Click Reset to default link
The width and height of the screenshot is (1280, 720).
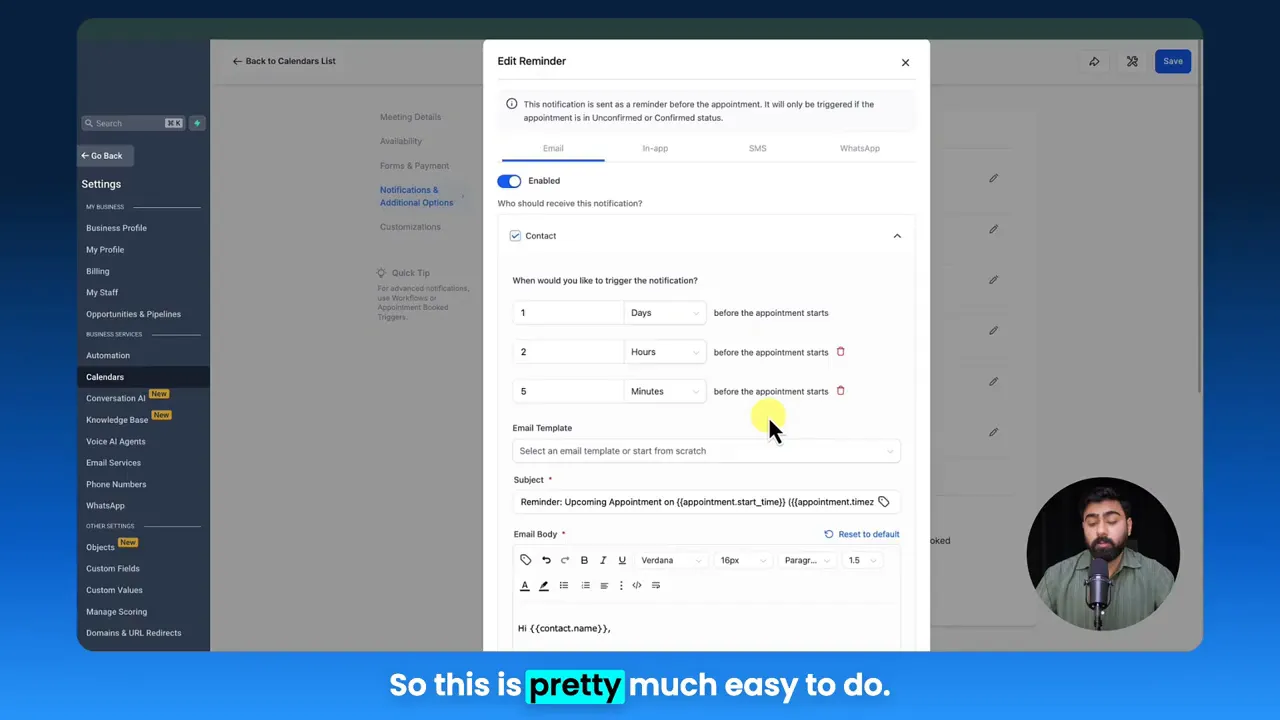(861, 534)
